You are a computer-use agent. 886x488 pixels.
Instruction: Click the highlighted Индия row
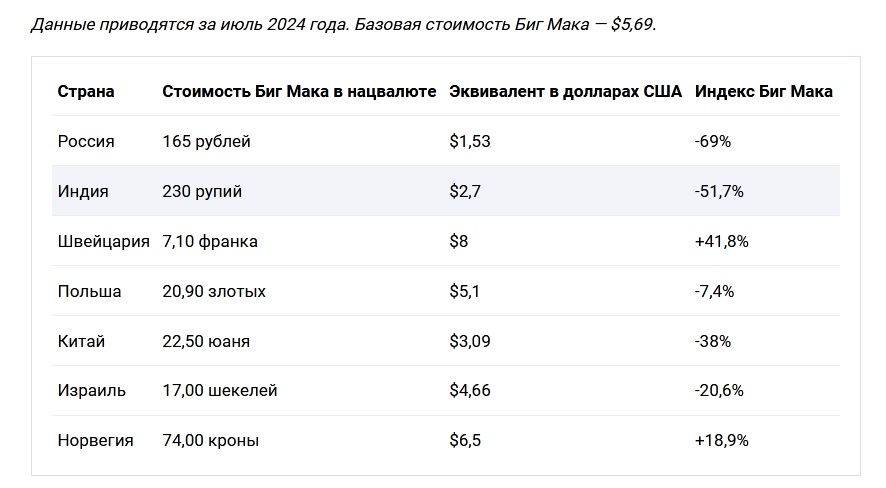click(x=446, y=191)
